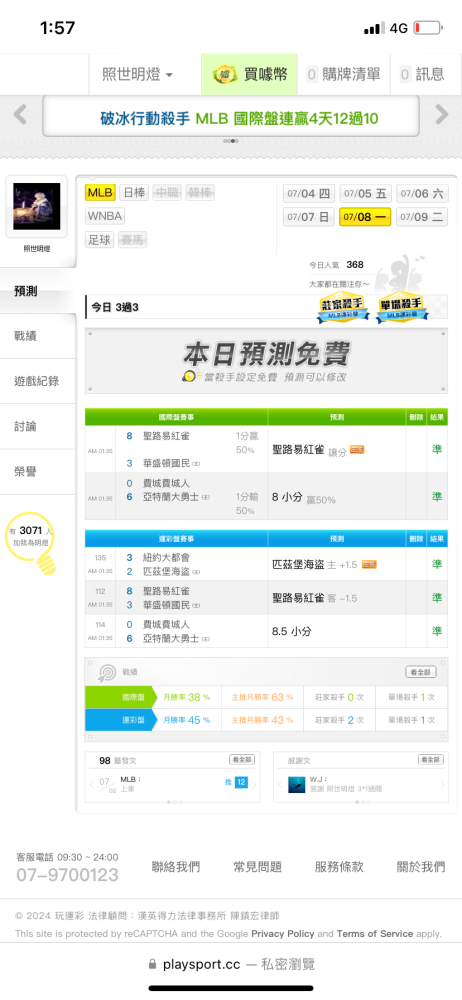Tap orange tag beside 匹茲堡海盜 主 +1.5
The image size is (462, 1000).
coord(369,564)
